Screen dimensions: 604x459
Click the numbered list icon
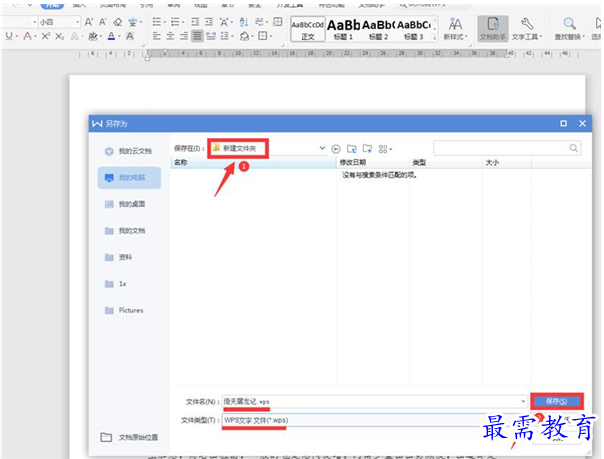[175, 22]
